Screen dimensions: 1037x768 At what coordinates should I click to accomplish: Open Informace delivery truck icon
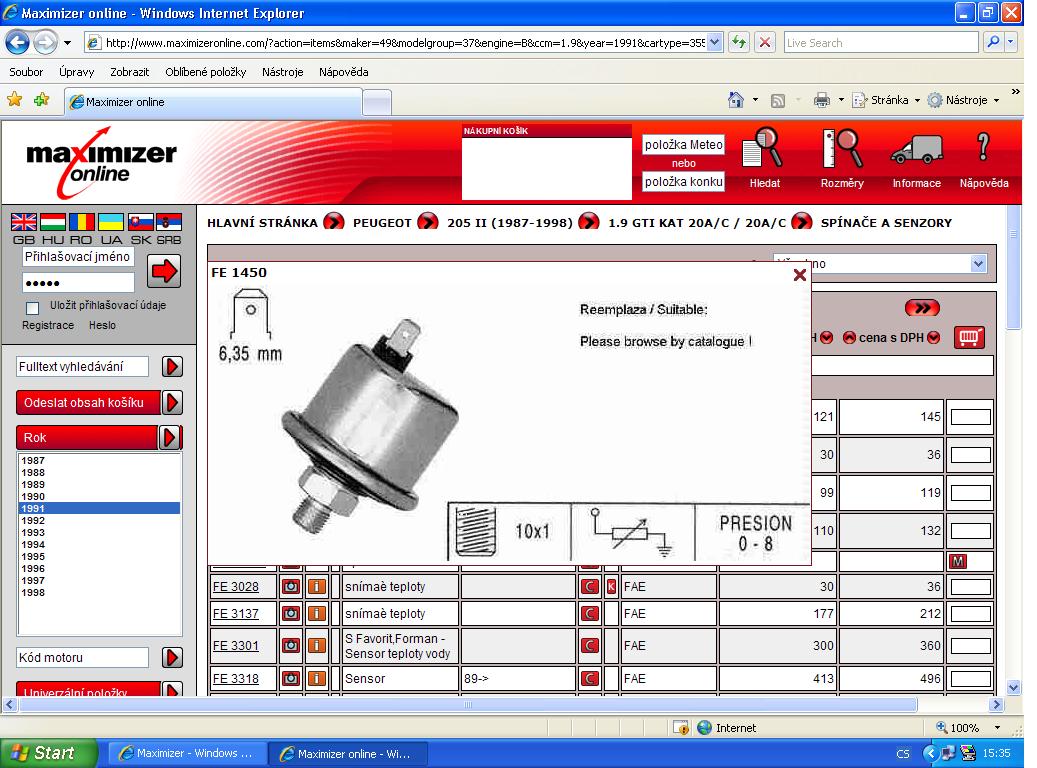pyautogui.click(x=916, y=152)
